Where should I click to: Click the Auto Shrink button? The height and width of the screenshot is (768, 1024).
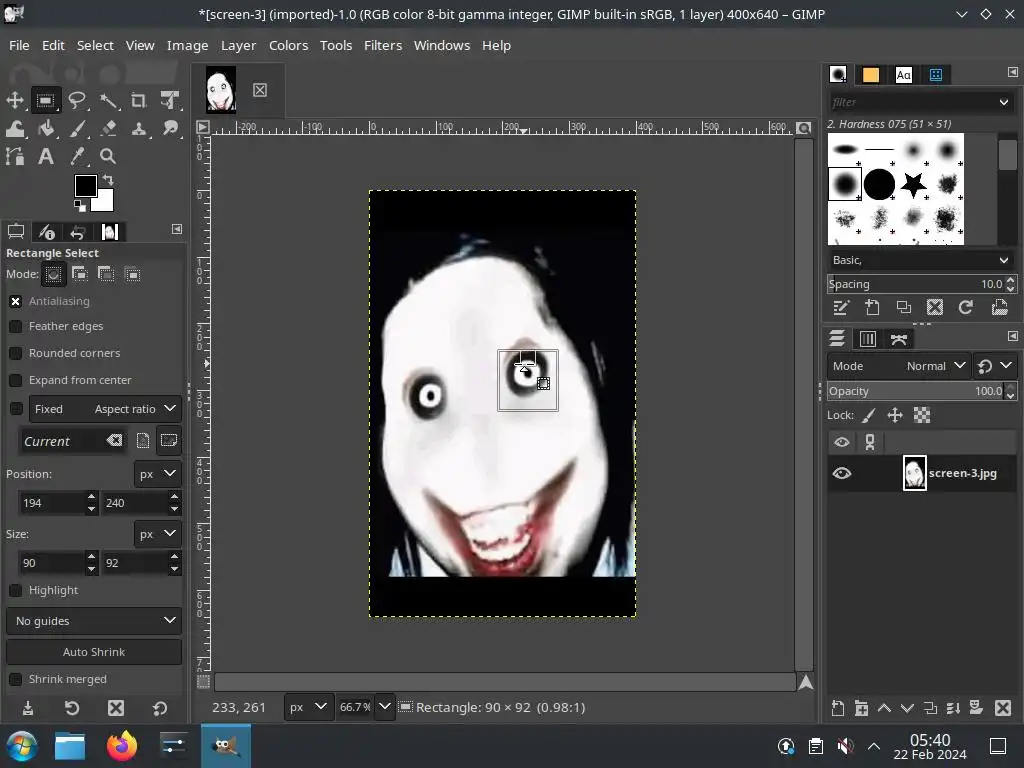(94, 652)
